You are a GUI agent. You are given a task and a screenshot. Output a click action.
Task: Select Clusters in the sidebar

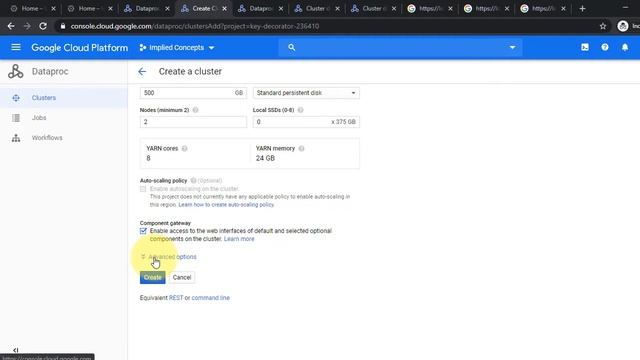64,98
